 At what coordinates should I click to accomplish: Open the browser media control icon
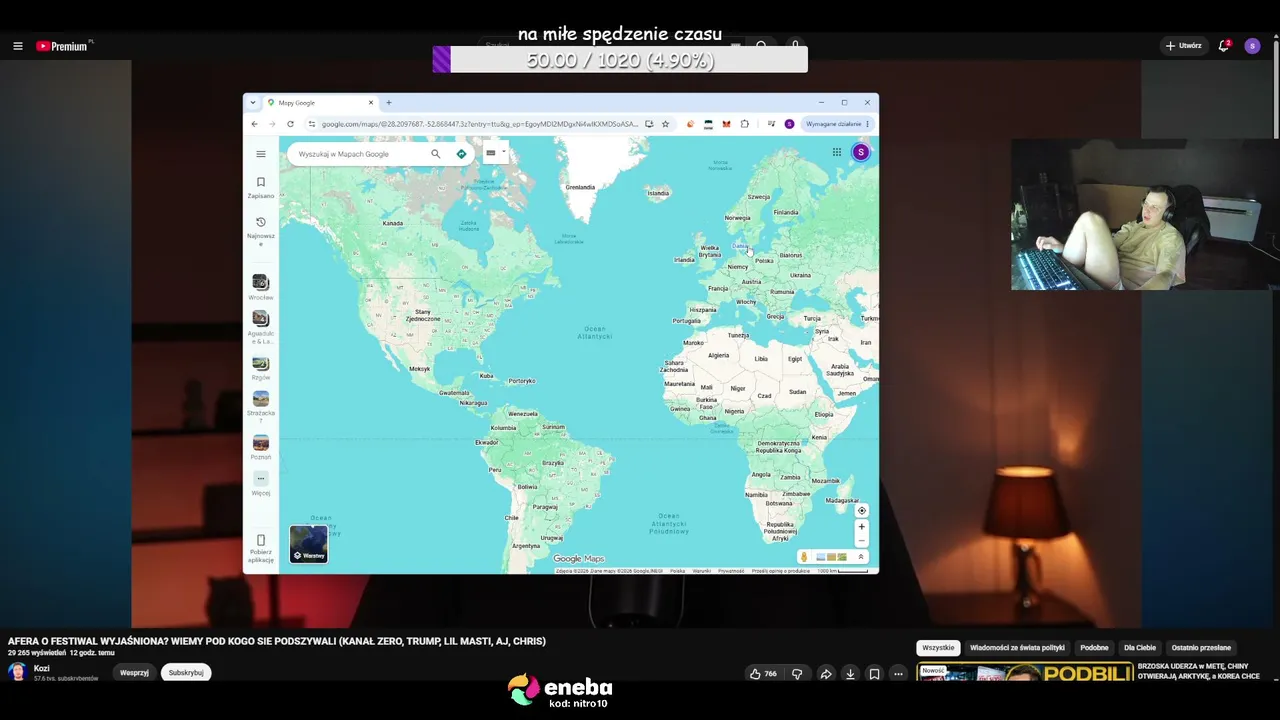[x=771, y=124]
